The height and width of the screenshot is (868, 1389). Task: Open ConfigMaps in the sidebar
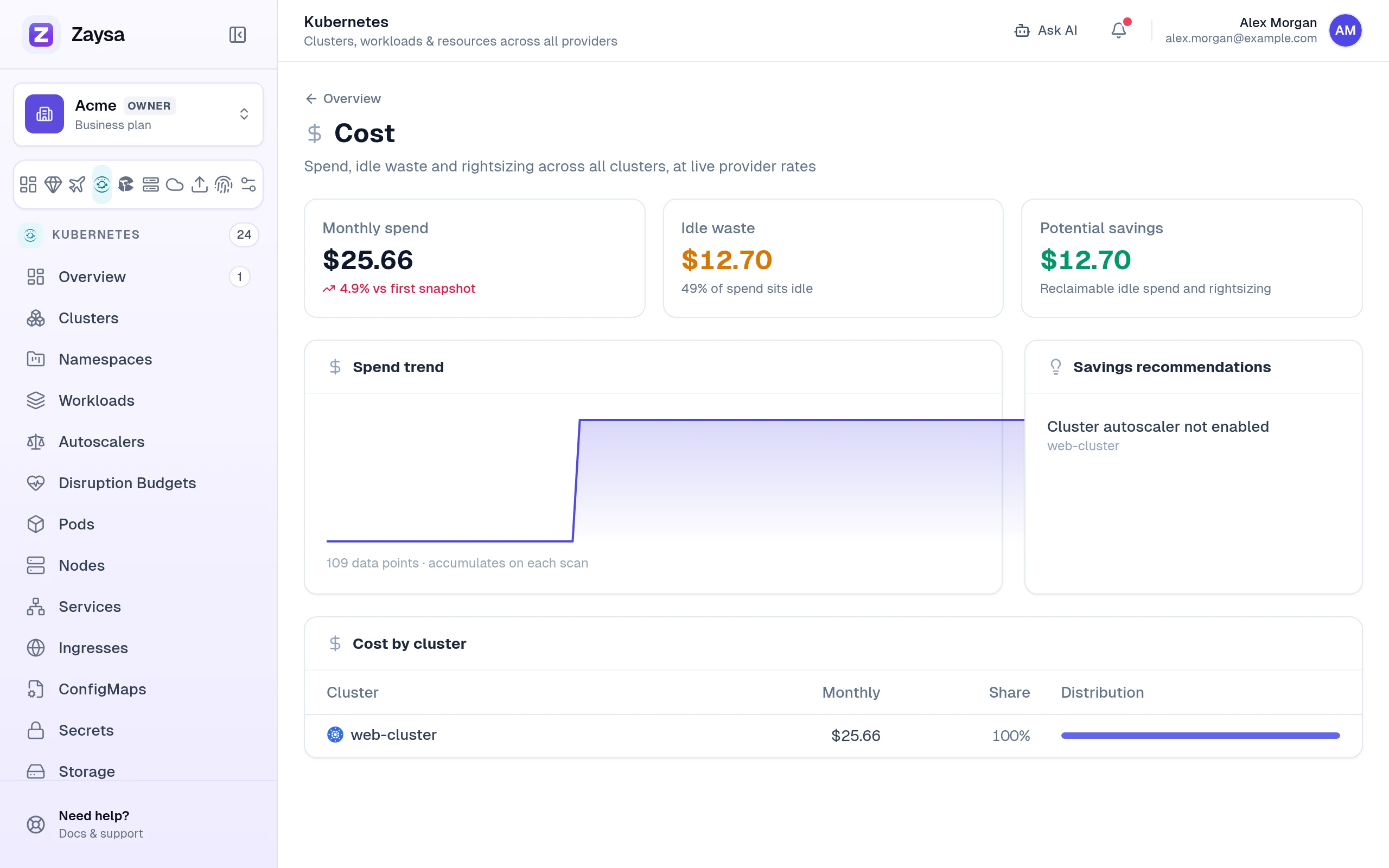138,689
